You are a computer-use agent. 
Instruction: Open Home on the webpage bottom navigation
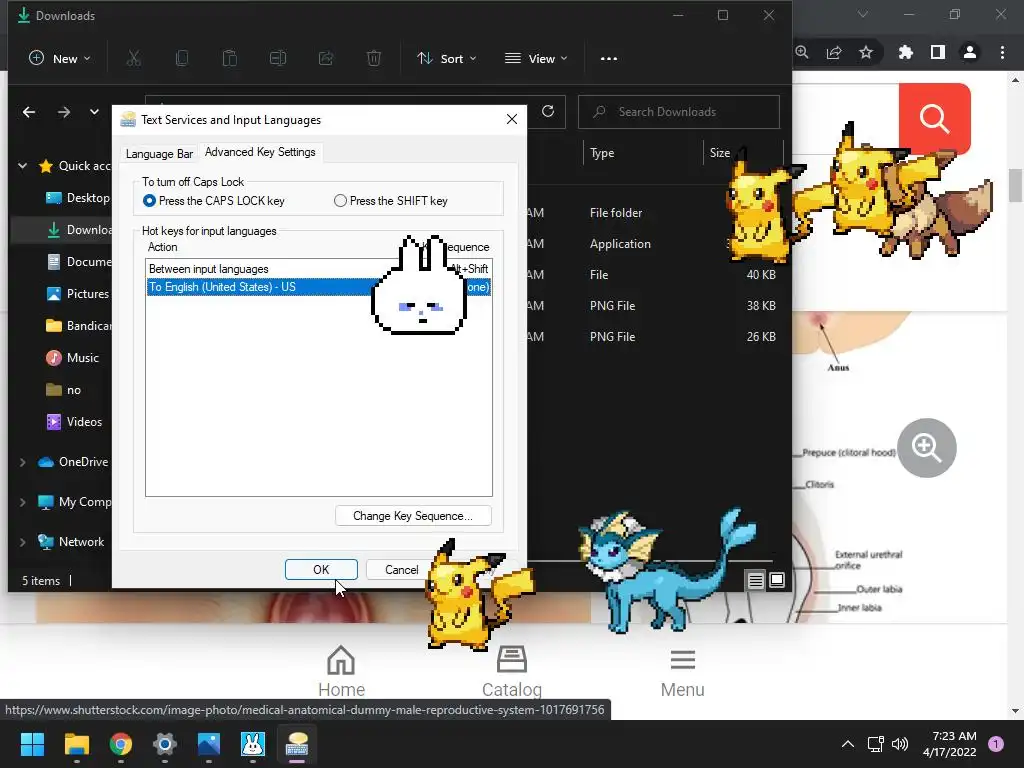[341, 671]
